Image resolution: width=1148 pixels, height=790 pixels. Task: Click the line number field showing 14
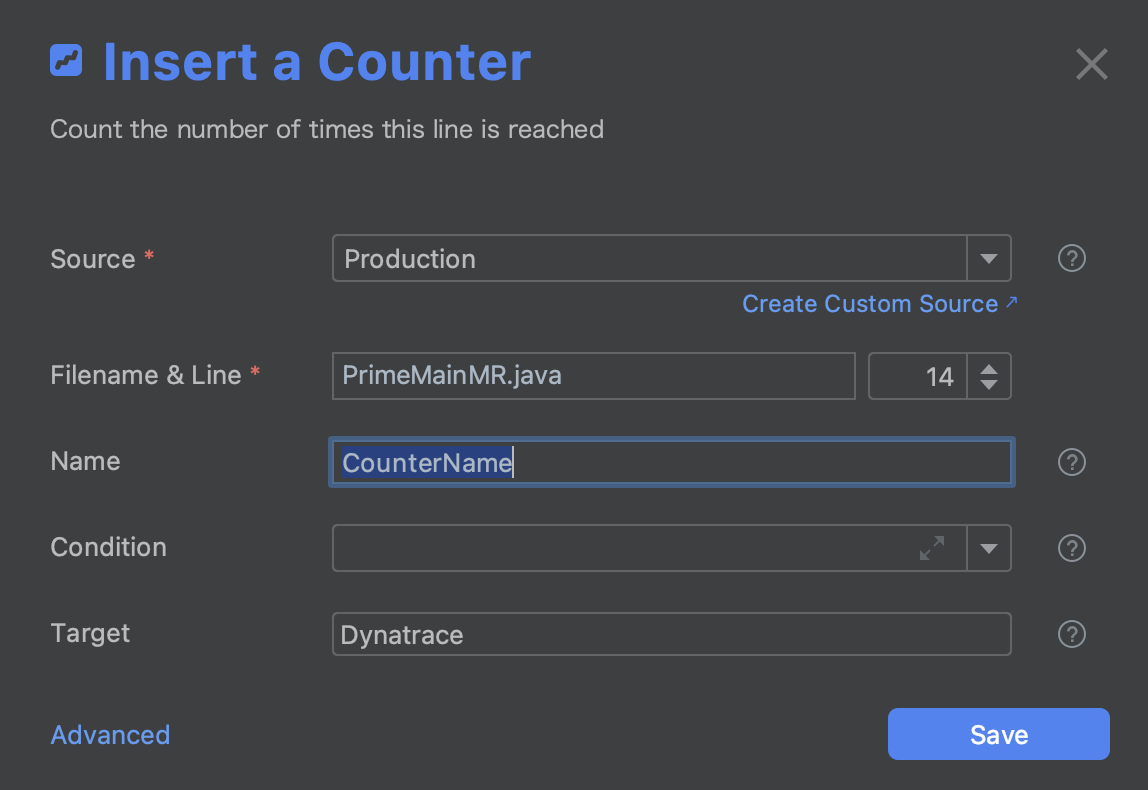click(x=918, y=376)
